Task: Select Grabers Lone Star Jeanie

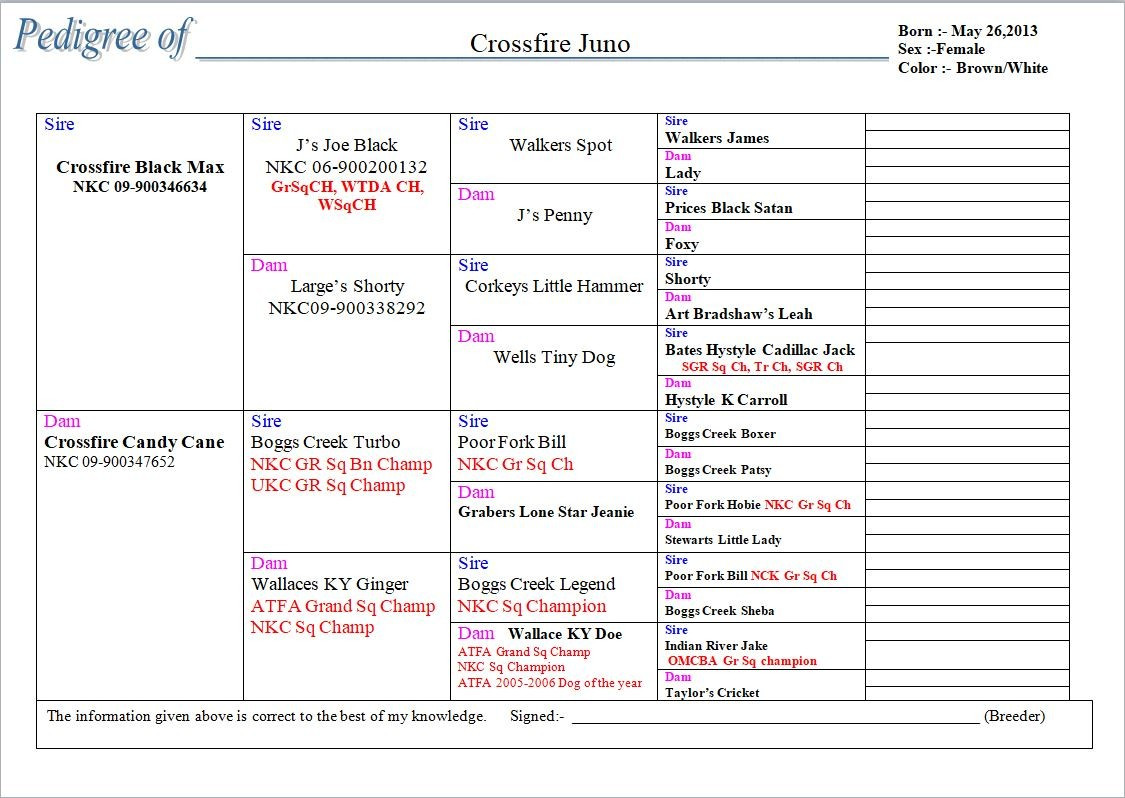Action: tap(546, 512)
